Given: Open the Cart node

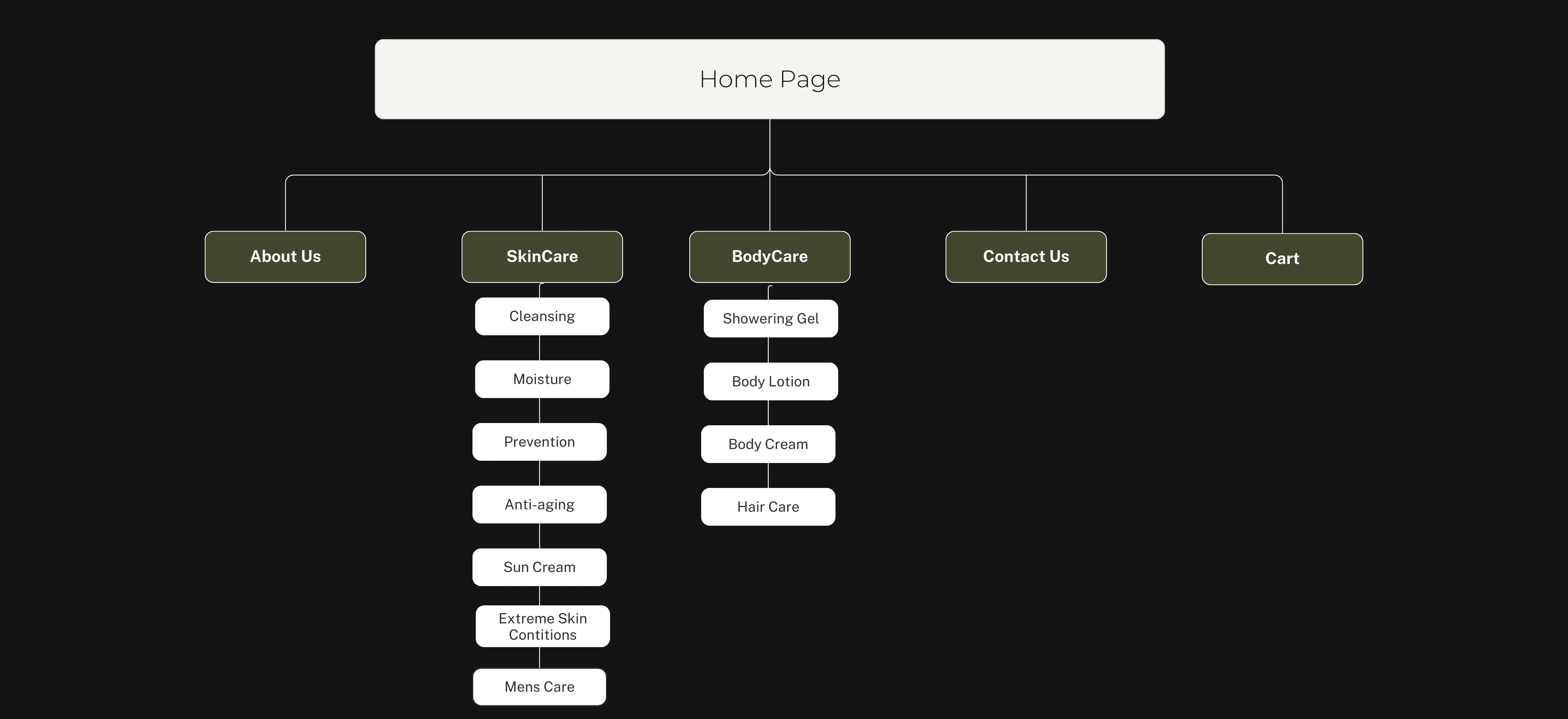Looking at the screenshot, I should point(1282,259).
